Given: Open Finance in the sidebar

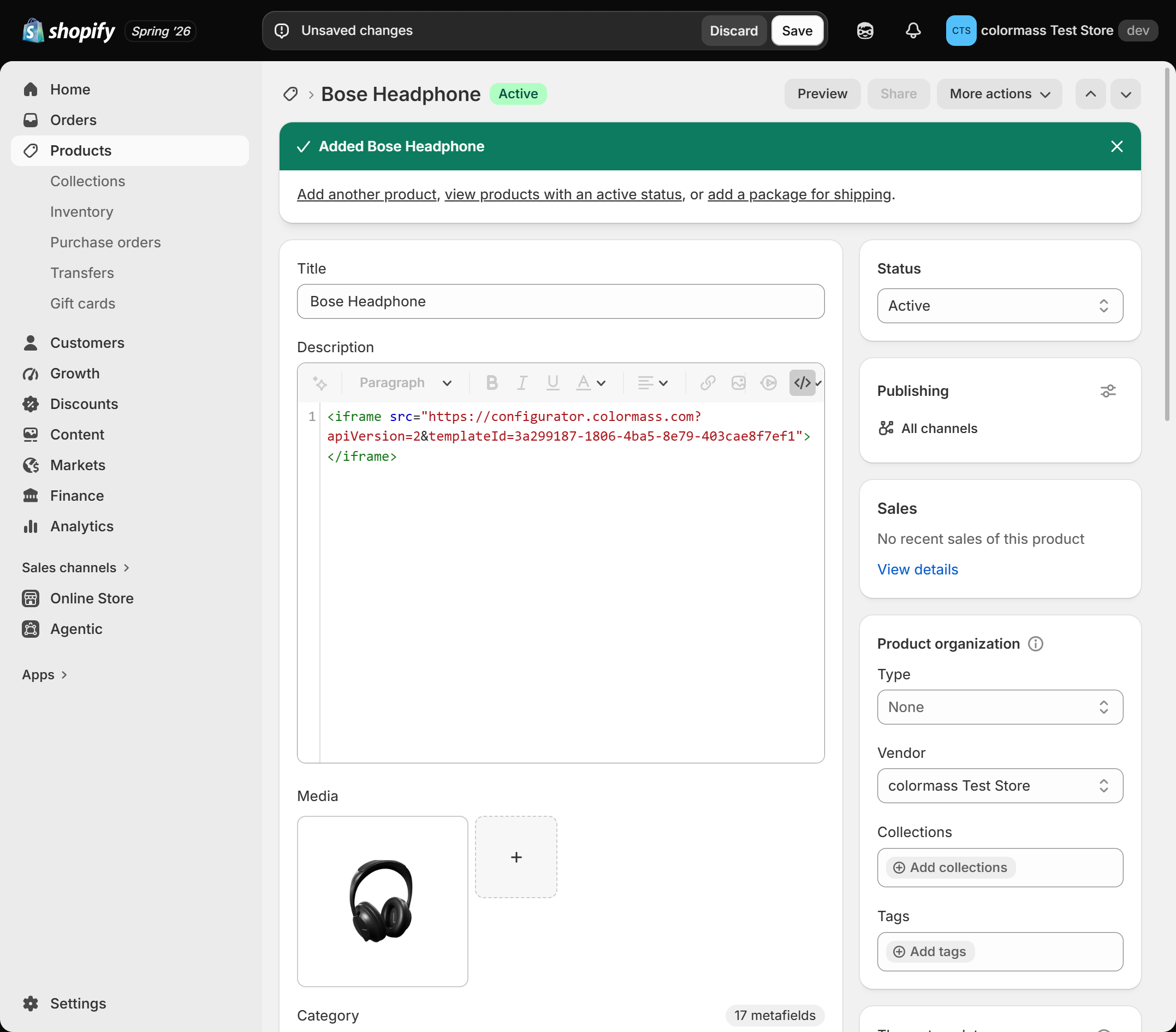Looking at the screenshot, I should [x=130, y=496].
